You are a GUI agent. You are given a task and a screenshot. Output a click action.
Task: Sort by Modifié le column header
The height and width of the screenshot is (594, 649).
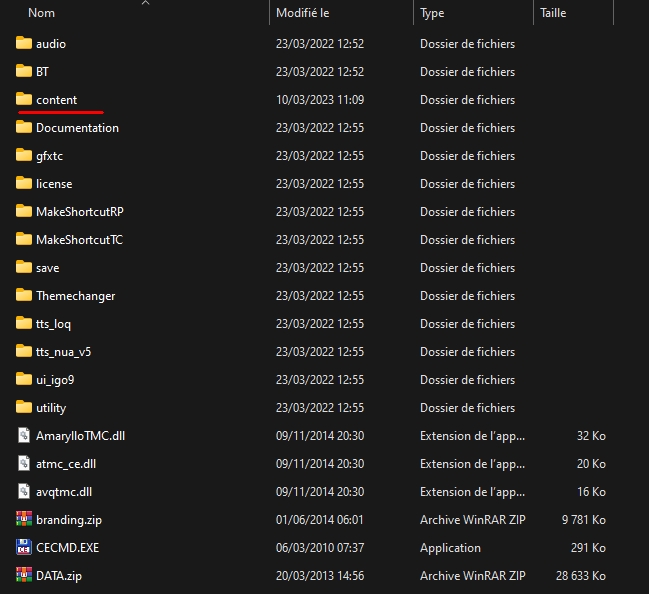(304, 13)
